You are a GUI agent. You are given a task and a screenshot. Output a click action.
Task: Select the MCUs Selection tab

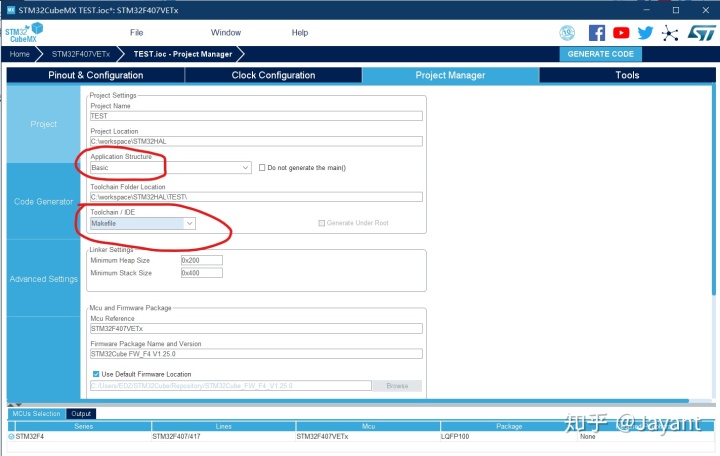37,414
